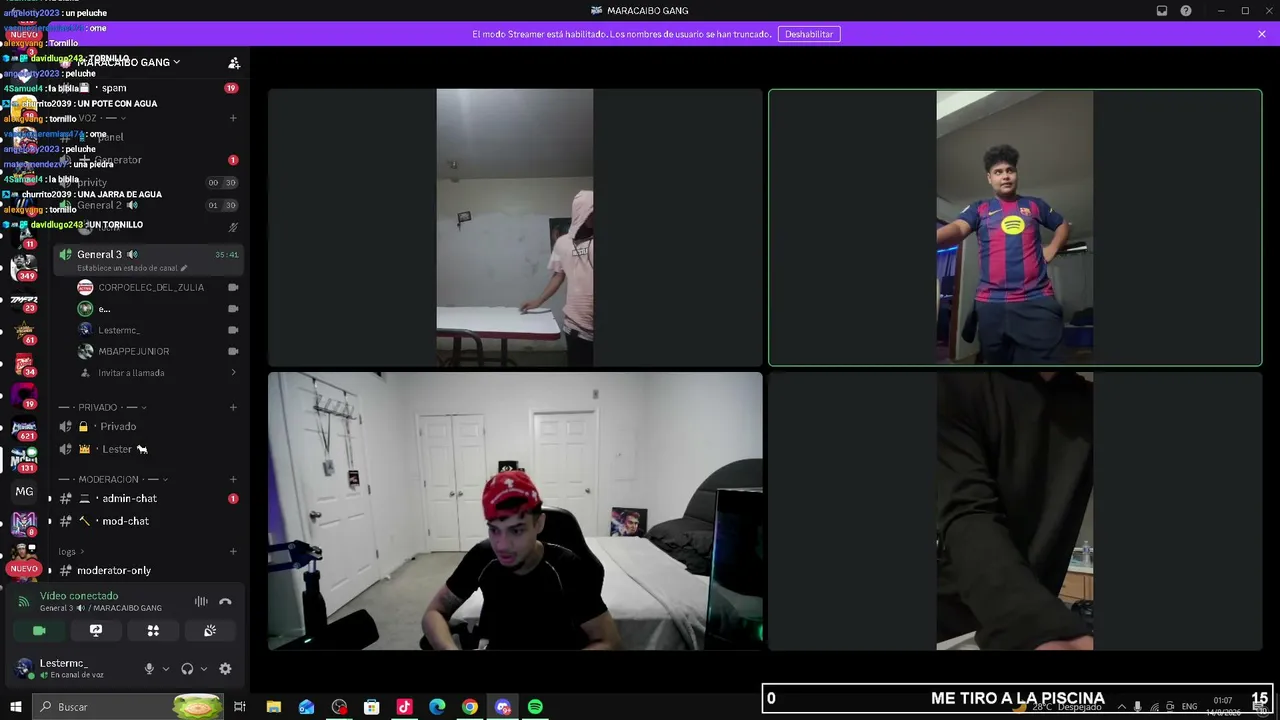Open the server with 621 notifications

24,428
